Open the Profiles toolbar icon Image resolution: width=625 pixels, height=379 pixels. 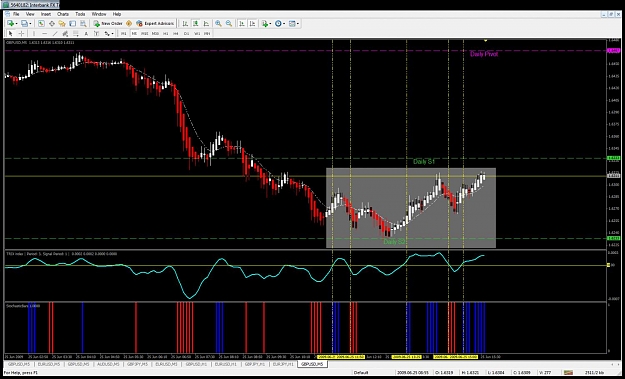pos(25,24)
